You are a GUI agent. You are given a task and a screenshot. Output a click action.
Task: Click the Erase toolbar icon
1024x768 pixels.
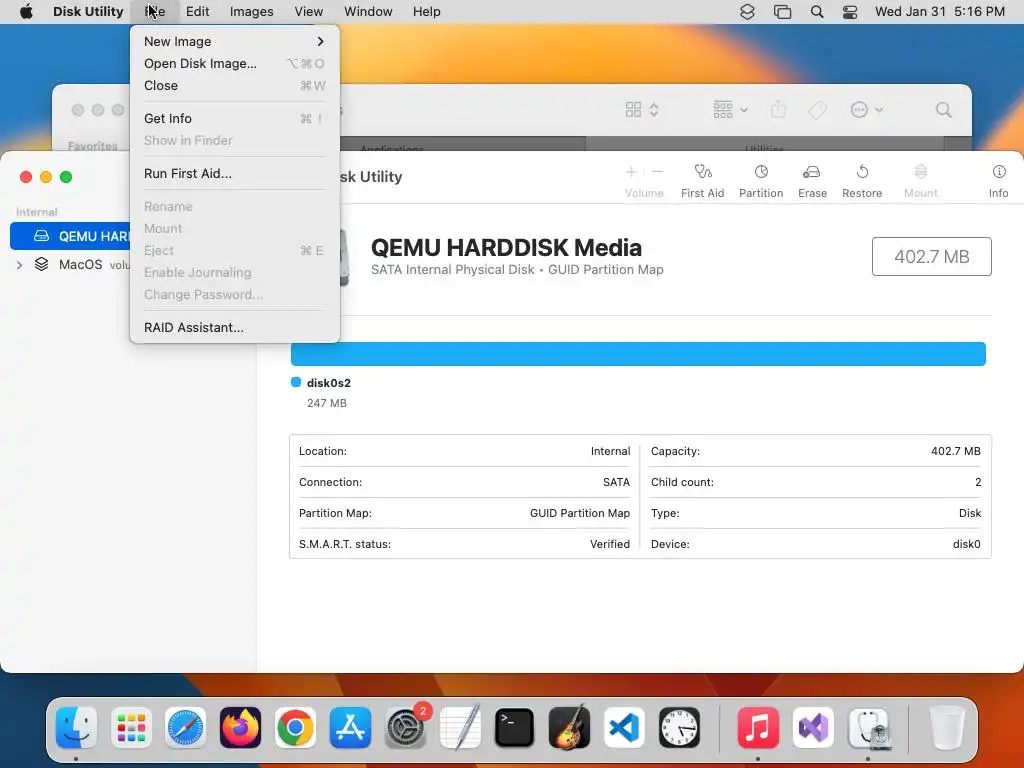(x=812, y=172)
